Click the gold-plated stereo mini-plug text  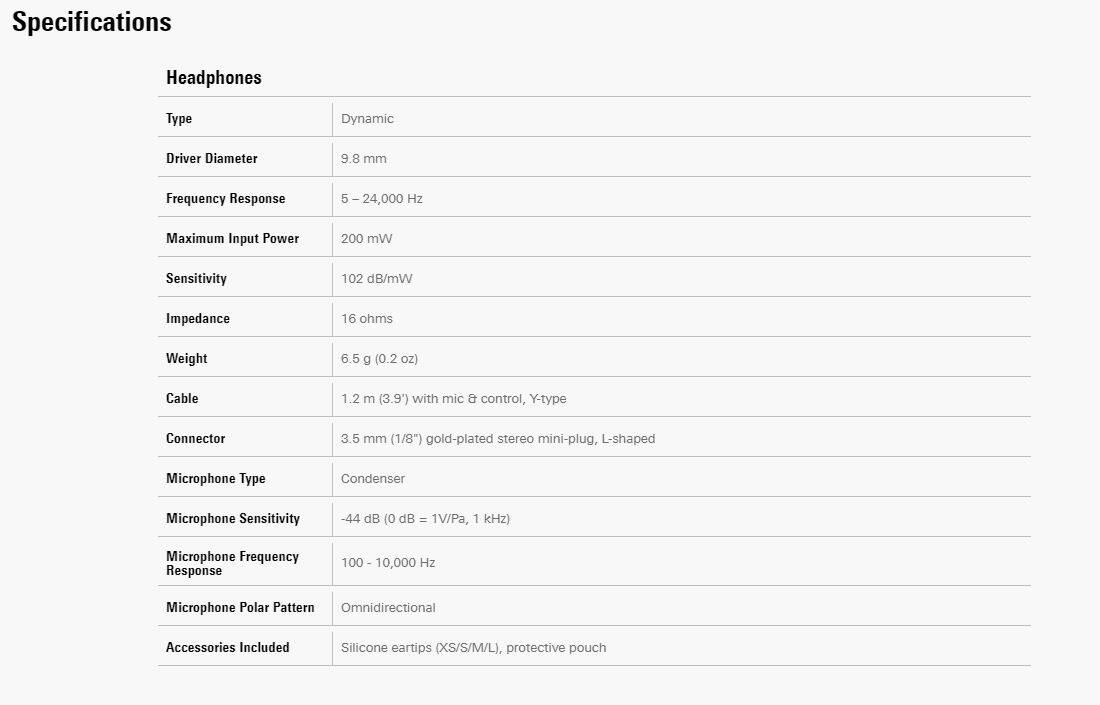pos(498,439)
